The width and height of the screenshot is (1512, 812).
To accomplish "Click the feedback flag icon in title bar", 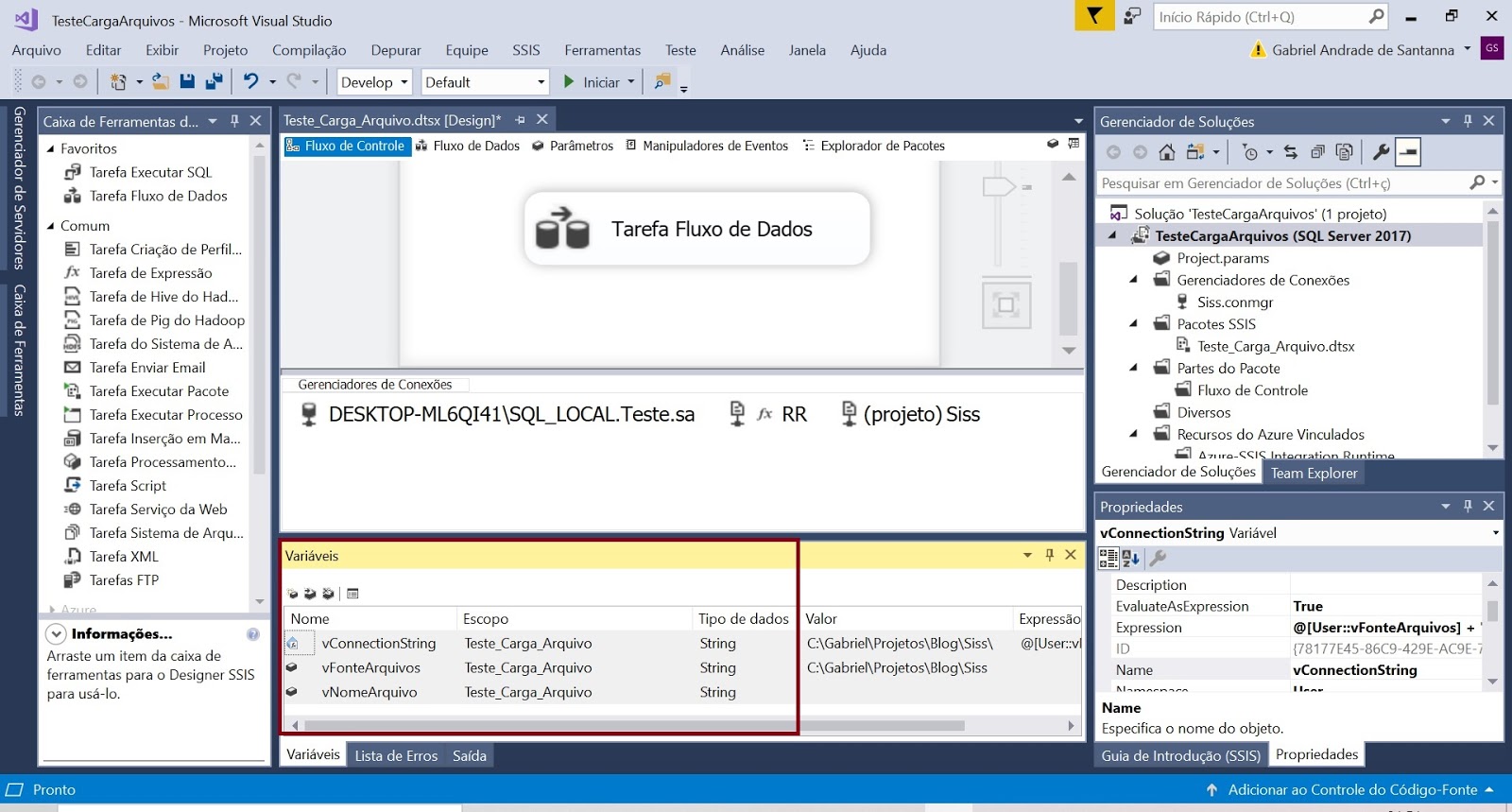I will coord(1132,16).
